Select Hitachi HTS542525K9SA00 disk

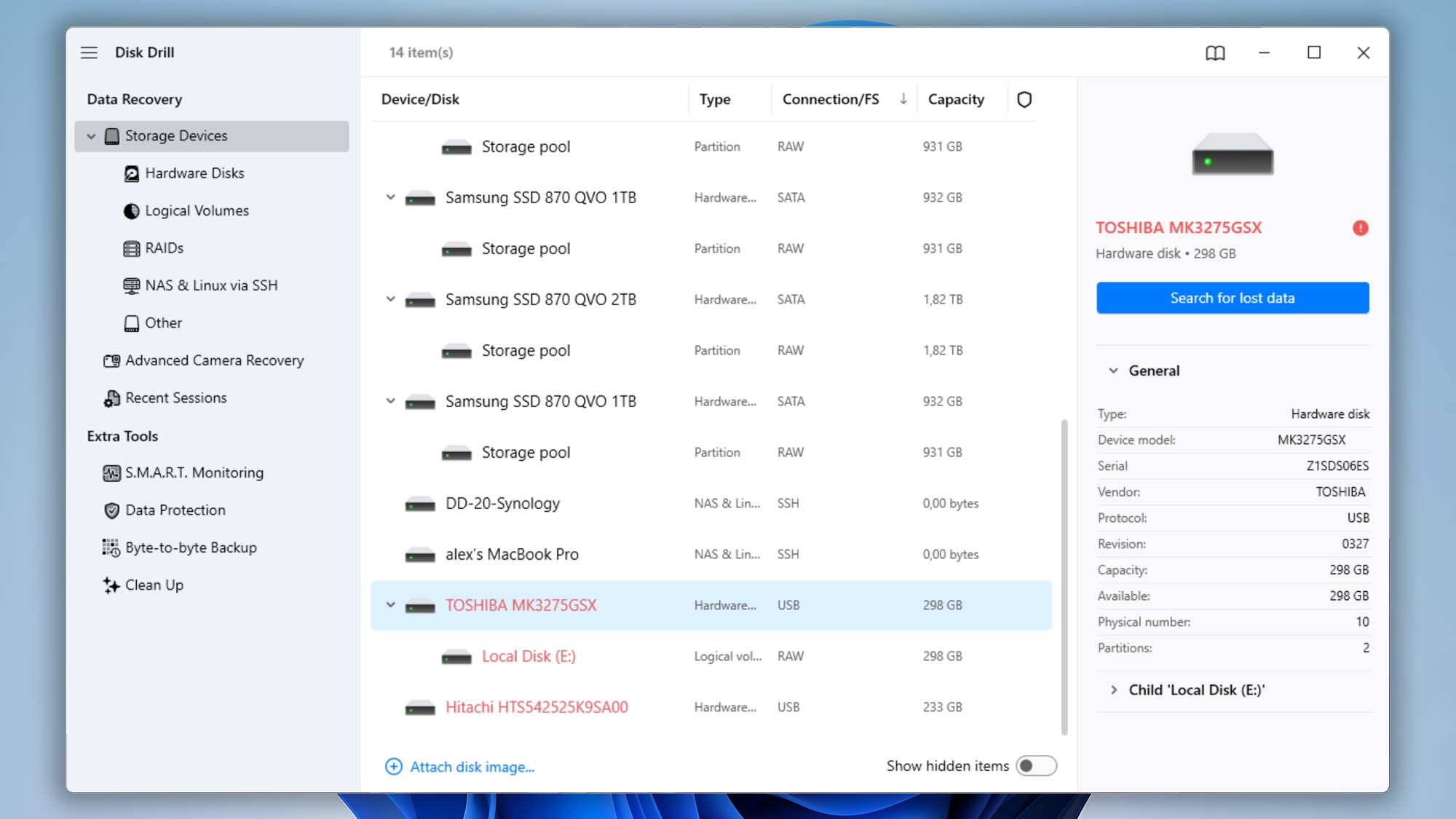(x=711, y=708)
